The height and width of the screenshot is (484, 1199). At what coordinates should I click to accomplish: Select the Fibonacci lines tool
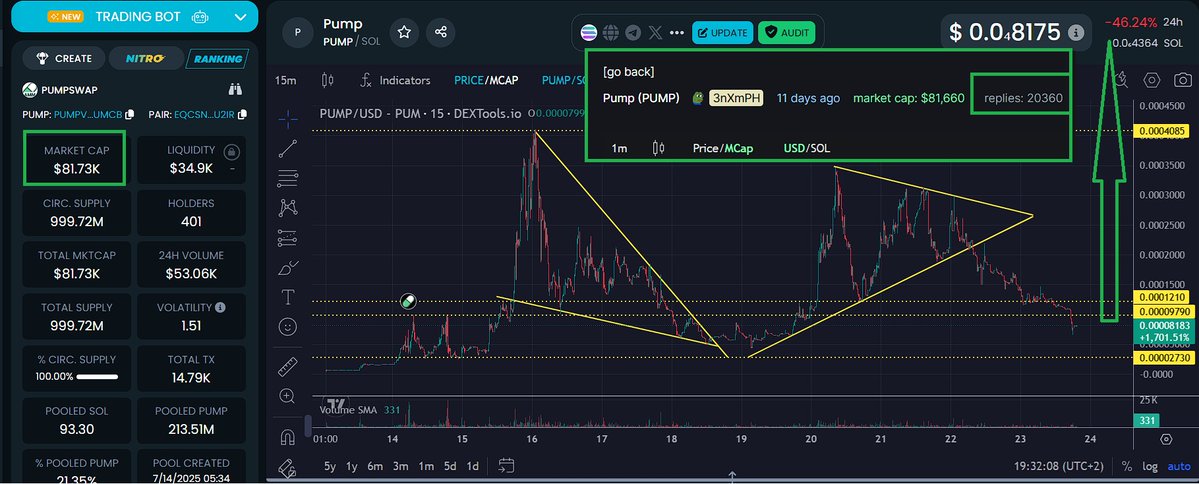[x=288, y=180]
